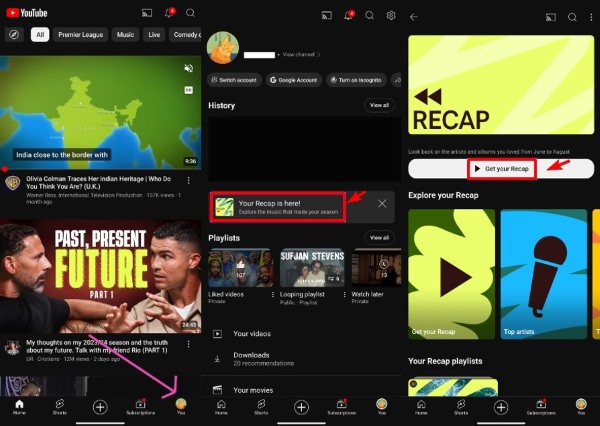The image size is (600, 426).
Task: Open options menu for the Olivia Colman video
Action: 188,180
